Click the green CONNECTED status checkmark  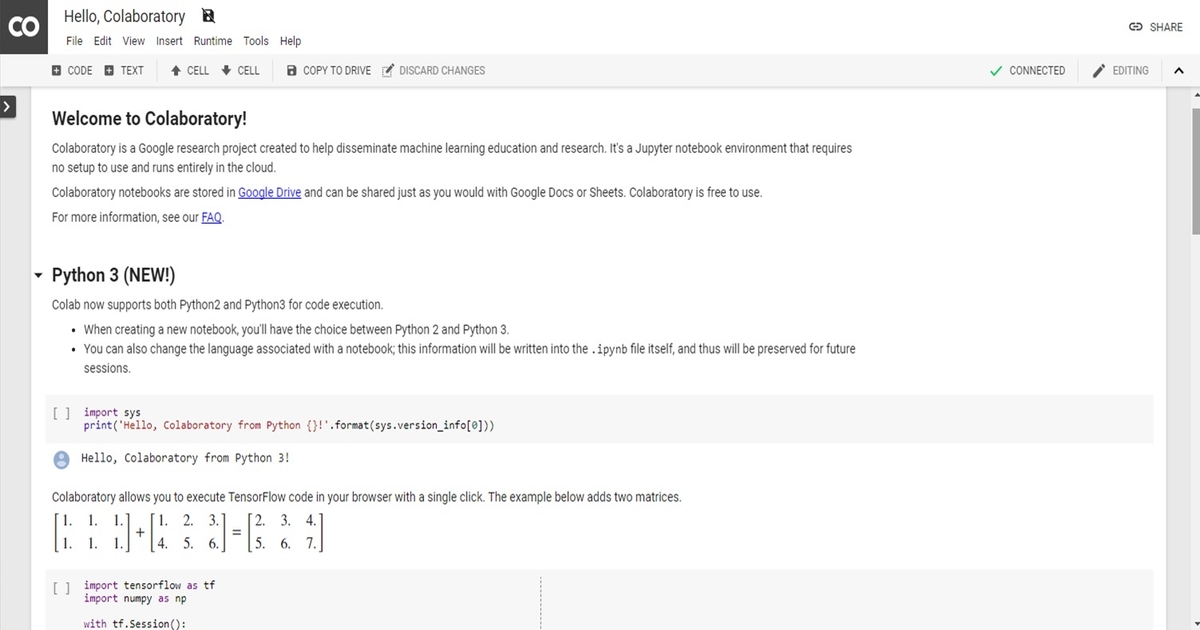(997, 70)
